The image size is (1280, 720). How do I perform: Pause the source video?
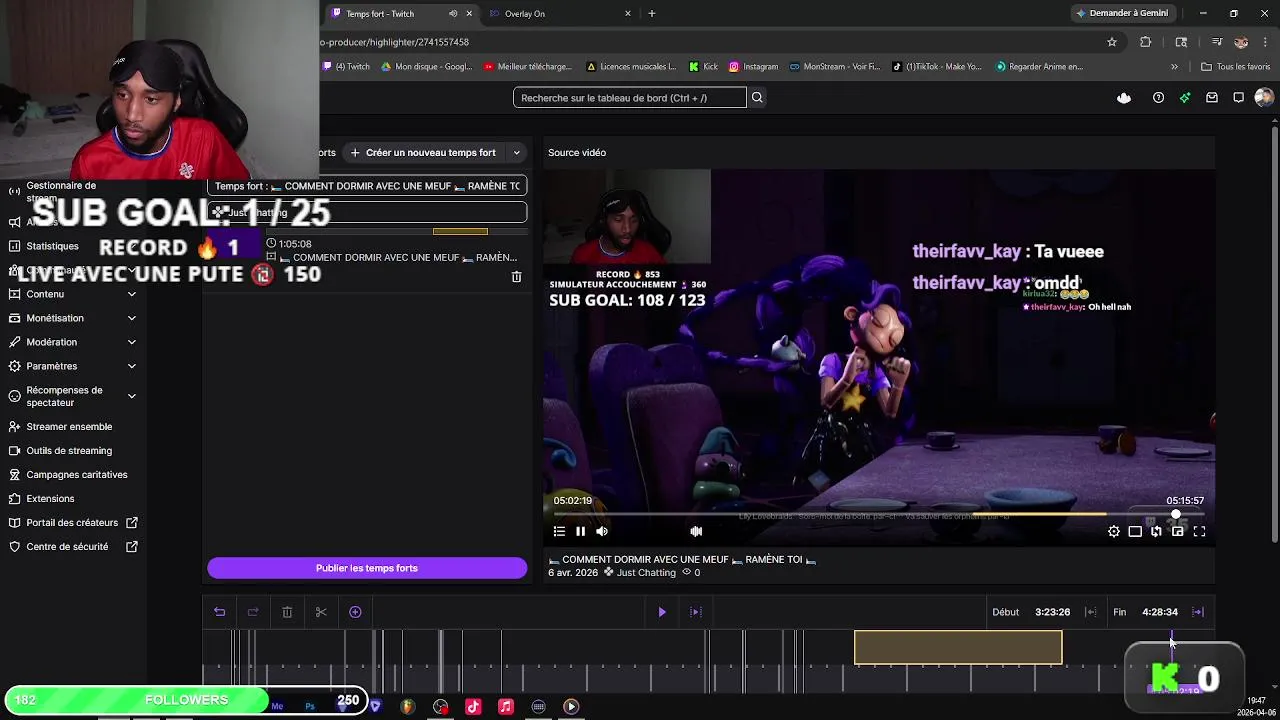point(580,532)
